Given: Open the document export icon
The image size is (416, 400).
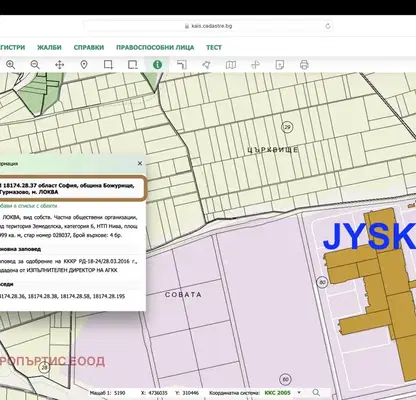Looking at the screenshot, I should point(280,65).
